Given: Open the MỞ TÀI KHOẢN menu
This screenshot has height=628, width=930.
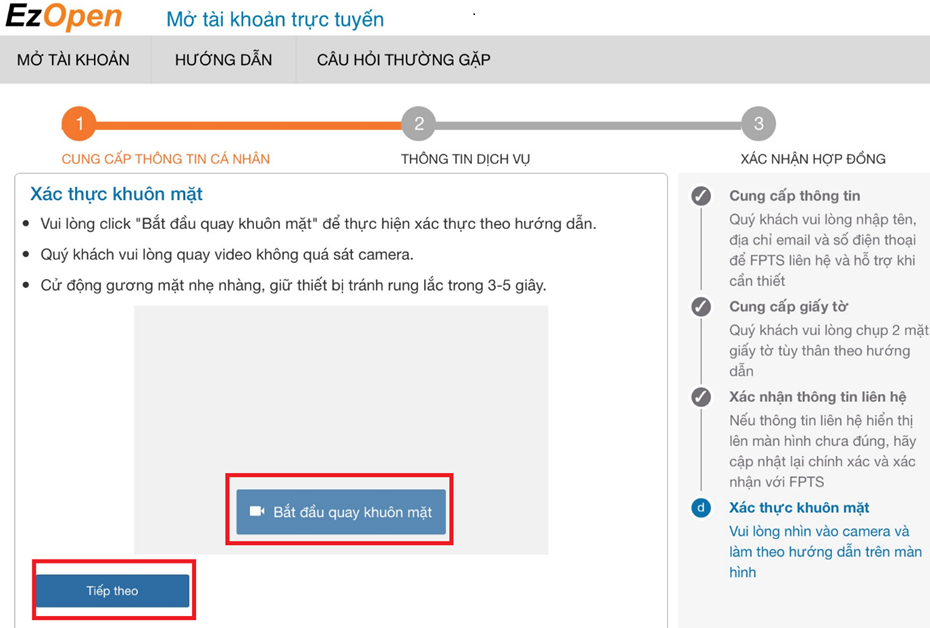Looking at the screenshot, I should coord(73,60).
